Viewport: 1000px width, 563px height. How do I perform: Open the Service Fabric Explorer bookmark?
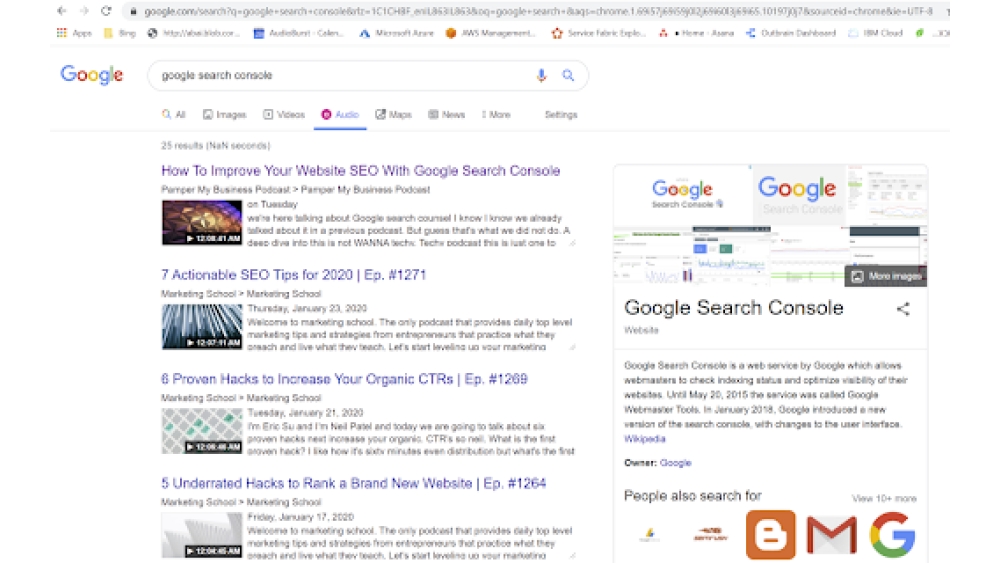599,33
